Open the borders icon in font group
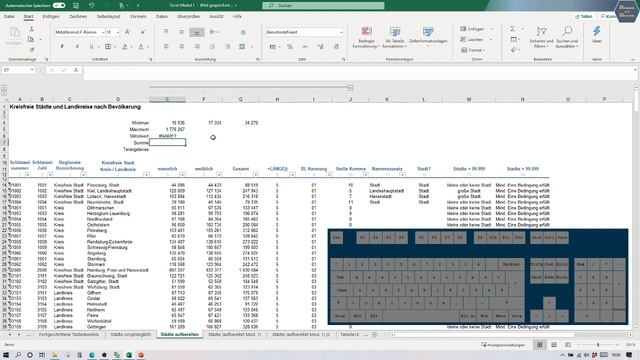640x360 pixels. [108, 47]
